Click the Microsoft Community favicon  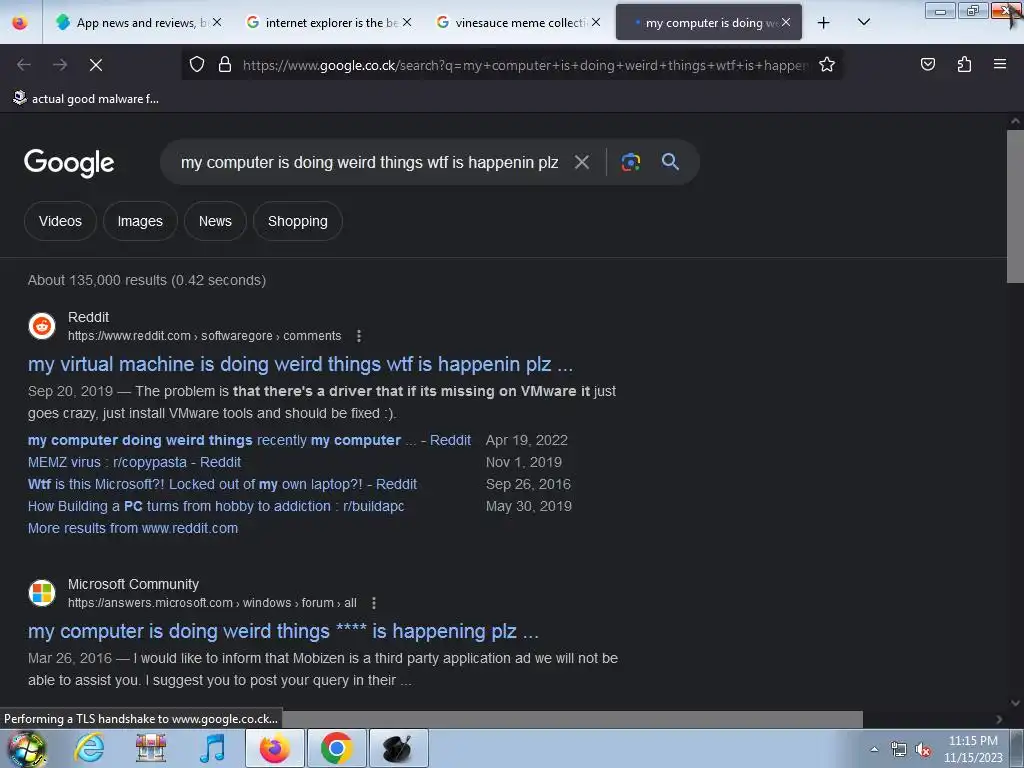pyautogui.click(x=42, y=593)
